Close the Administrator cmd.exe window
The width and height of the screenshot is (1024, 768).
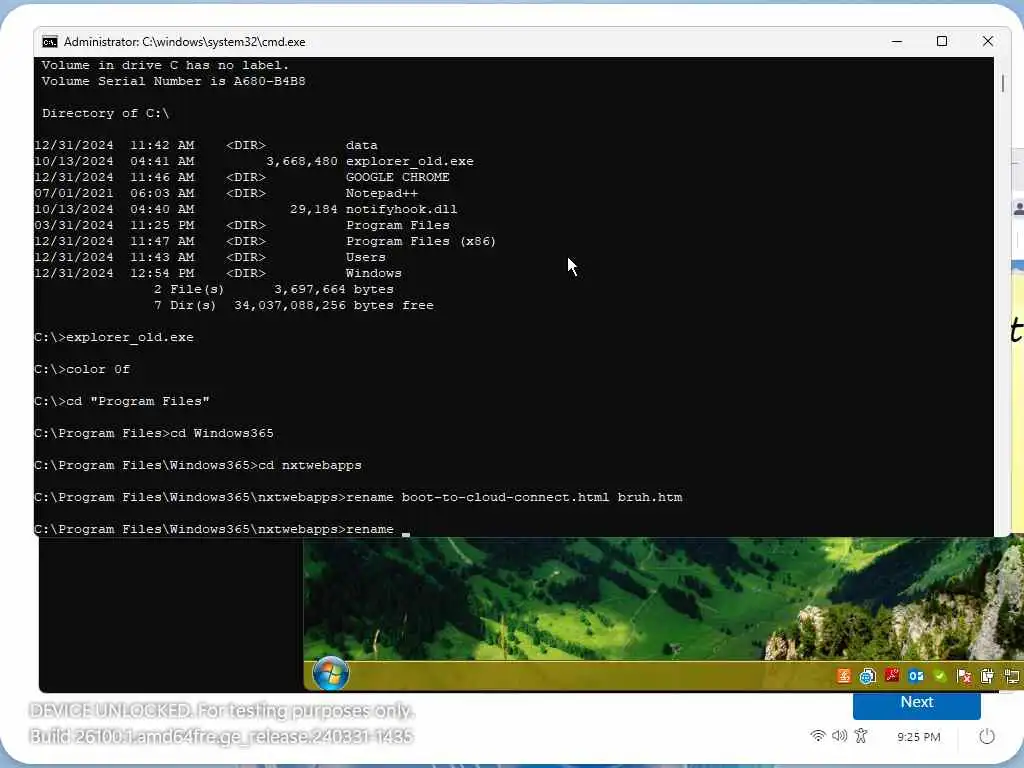pyautogui.click(x=987, y=42)
